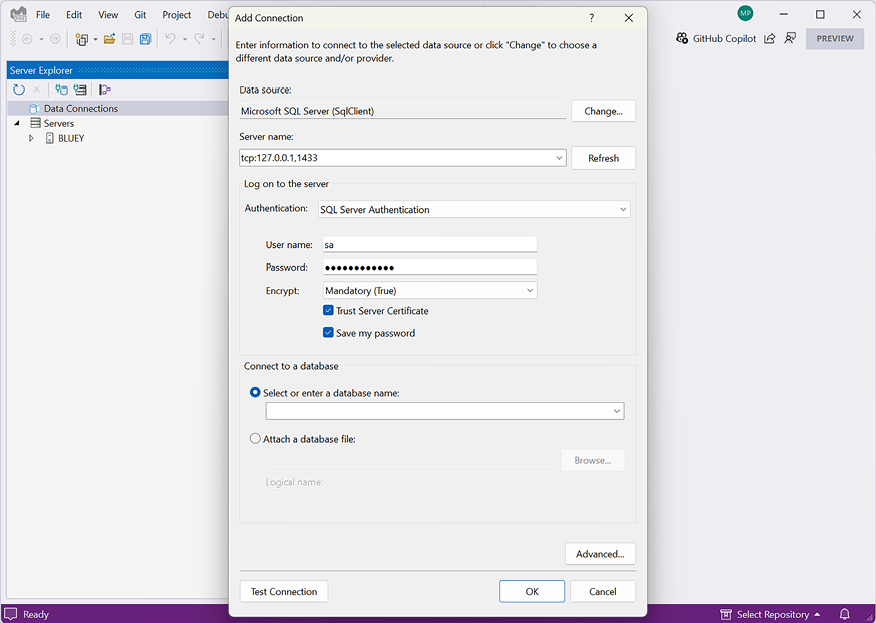
Task: Open the Project menu
Action: [176, 14]
